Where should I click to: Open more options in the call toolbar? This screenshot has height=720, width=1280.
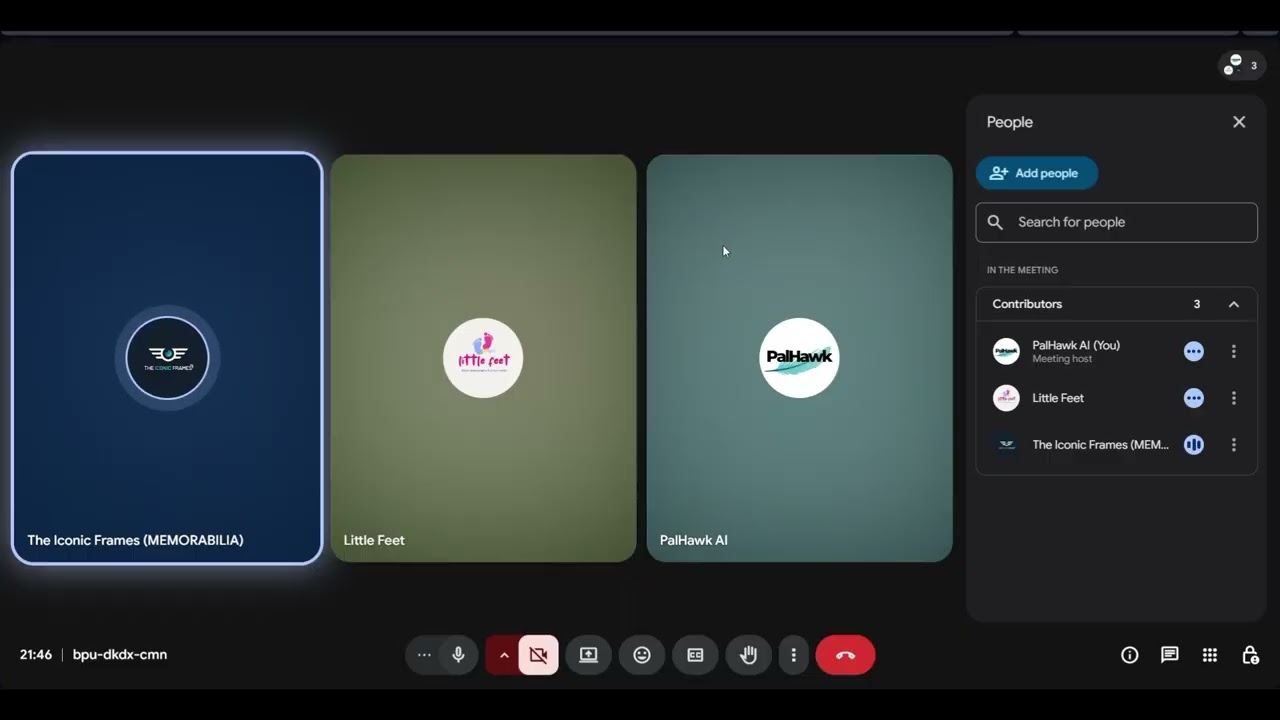tap(794, 655)
